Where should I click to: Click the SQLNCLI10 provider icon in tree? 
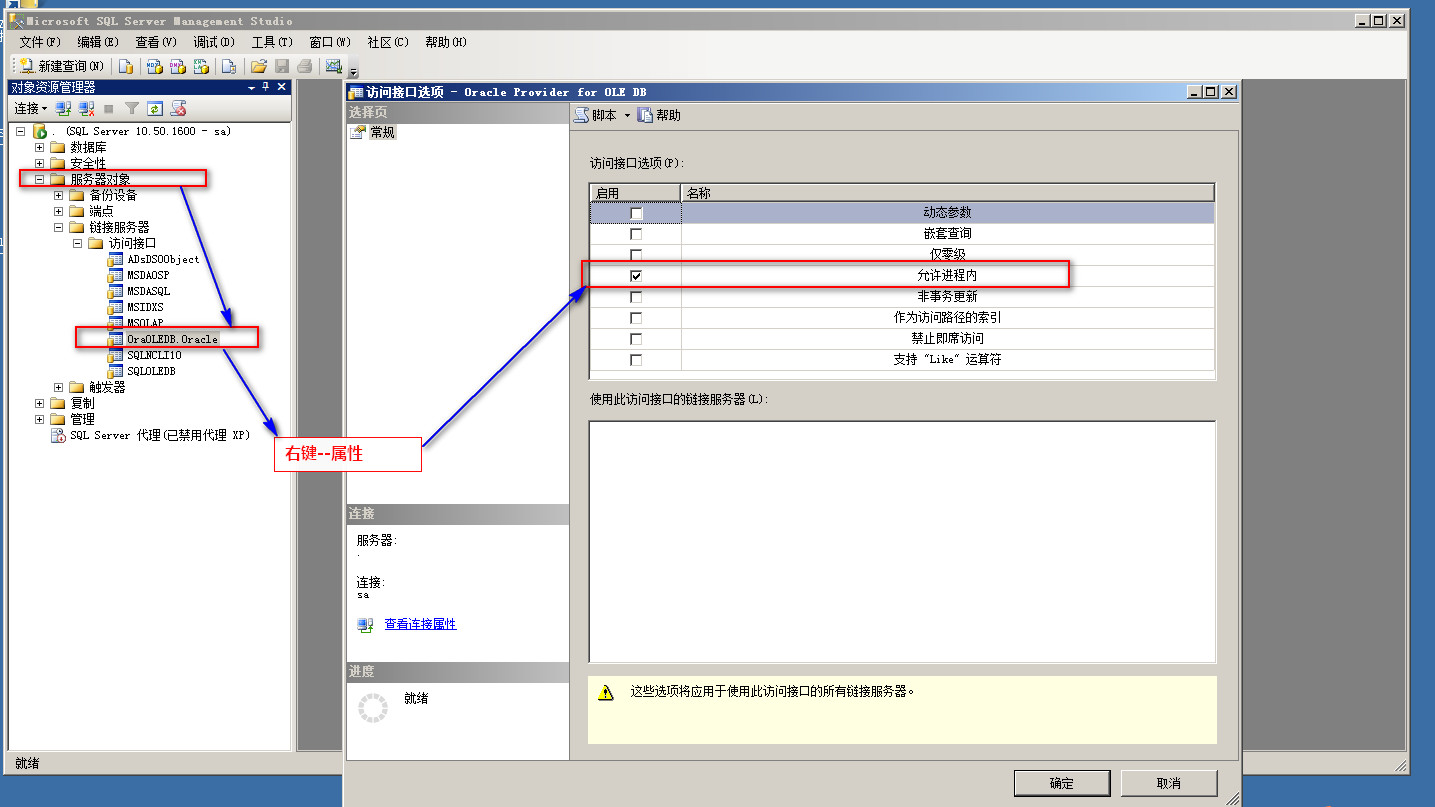pyautogui.click(x=115, y=355)
